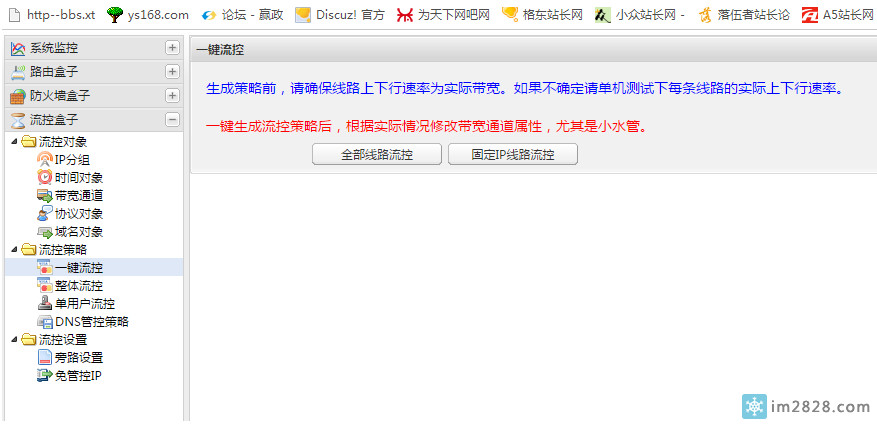The image size is (877, 424).
Task: Click the 系统监控 chart icon
Action: (18, 49)
